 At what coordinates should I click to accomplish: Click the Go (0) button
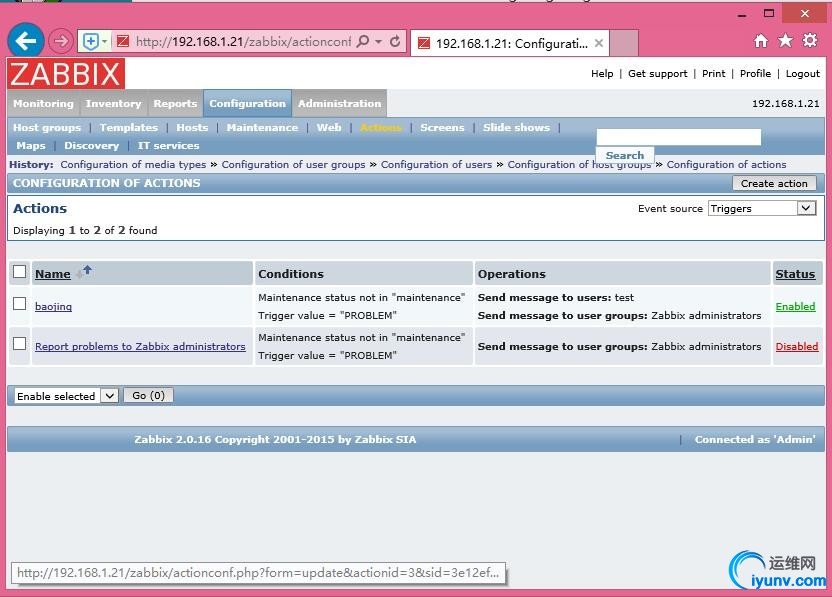(149, 395)
